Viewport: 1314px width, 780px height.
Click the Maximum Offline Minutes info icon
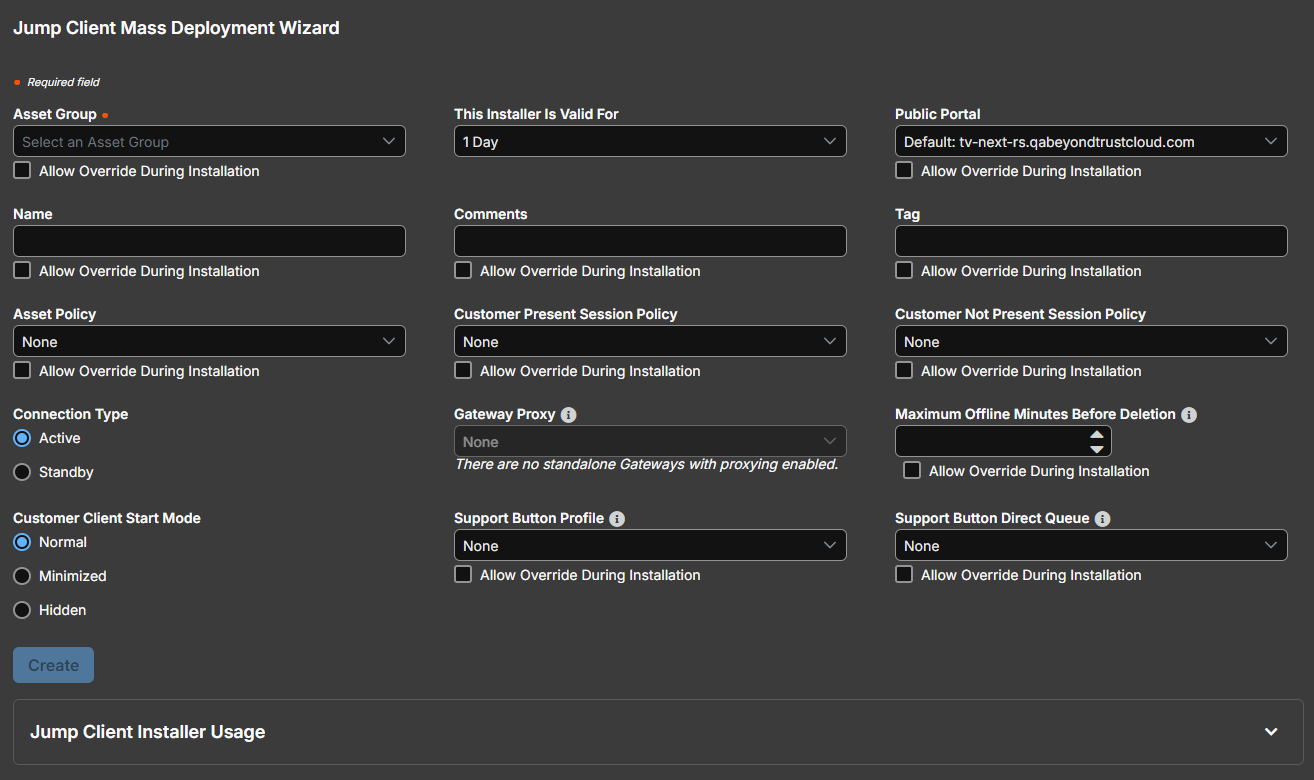pyautogui.click(x=1189, y=414)
